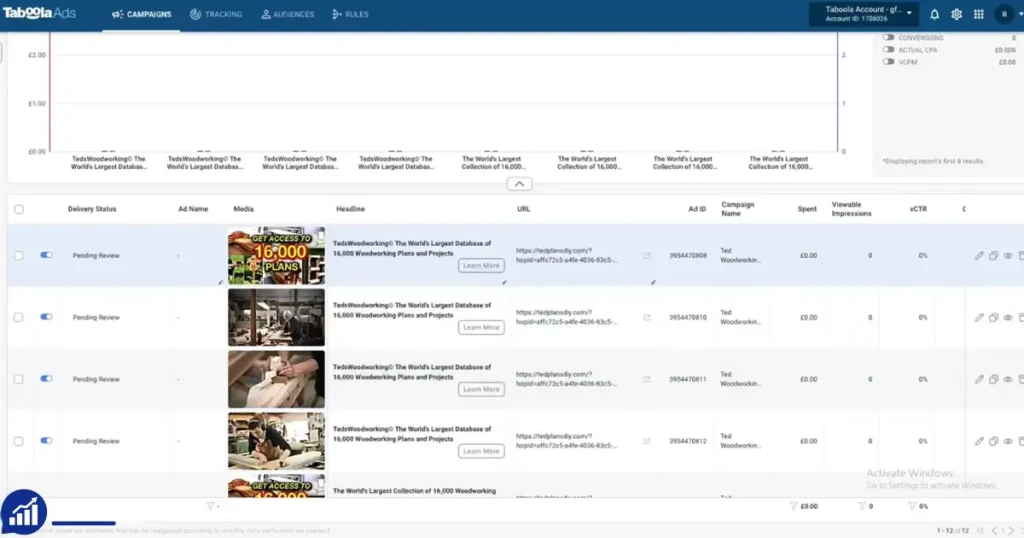Viewport: 1024px width, 538px height.
Task: Open URL link icon for ad 3954470812
Action: [x=647, y=441]
